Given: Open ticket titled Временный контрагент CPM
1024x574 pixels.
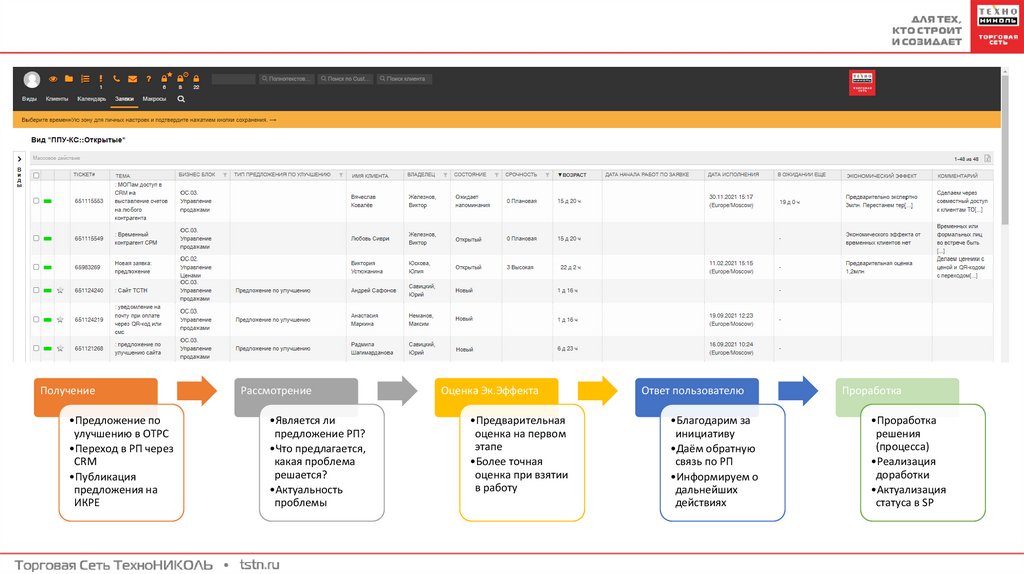Looking at the screenshot, I should 136,238.
